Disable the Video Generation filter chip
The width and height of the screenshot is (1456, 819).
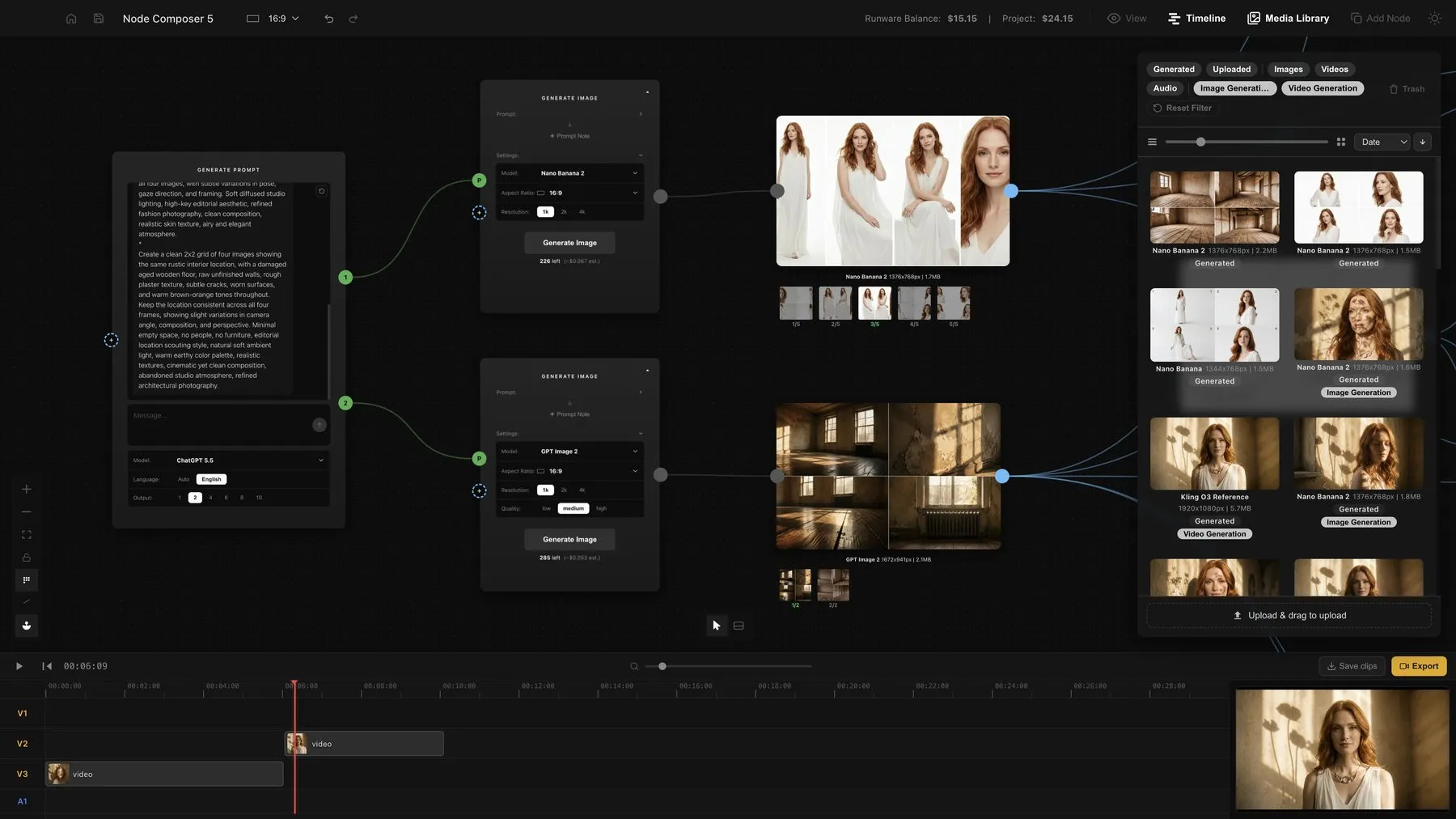point(1323,88)
